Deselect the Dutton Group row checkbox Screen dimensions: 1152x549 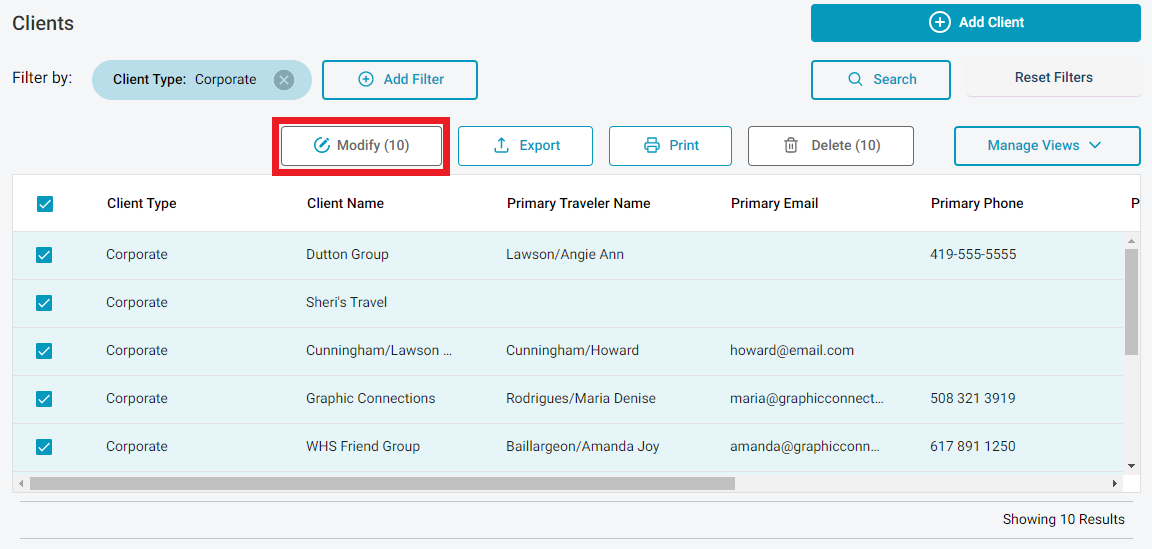44,255
